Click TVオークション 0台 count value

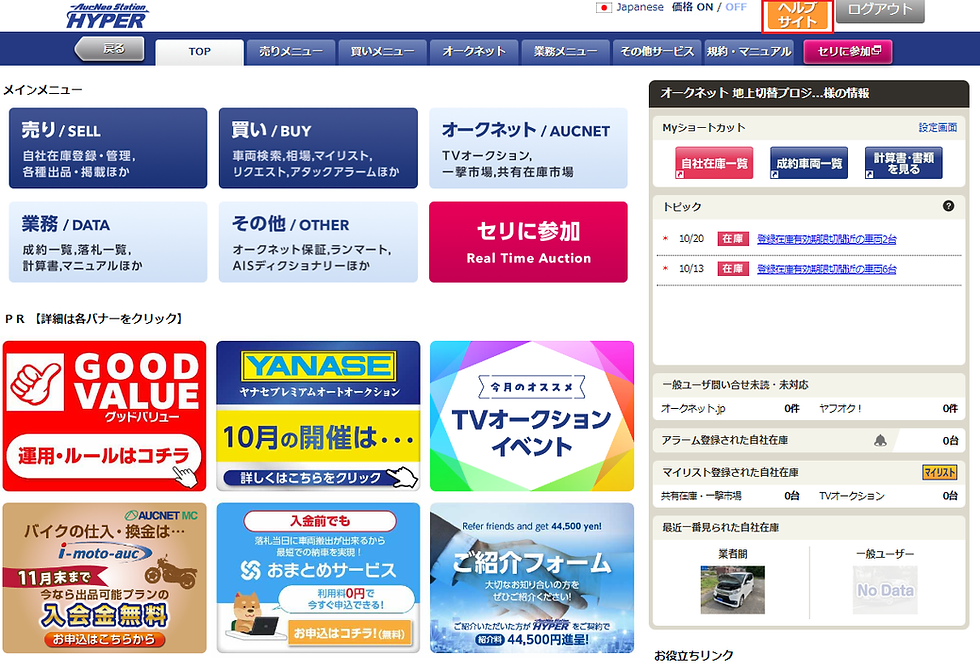click(x=950, y=496)
